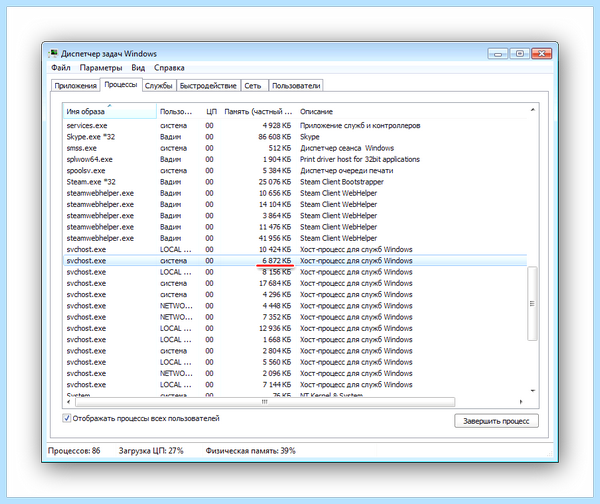The width and height of the screenshot is (600, 504).
Task: Select steamwebhelper.exe using 10 656 КБ
Action: 295,193
